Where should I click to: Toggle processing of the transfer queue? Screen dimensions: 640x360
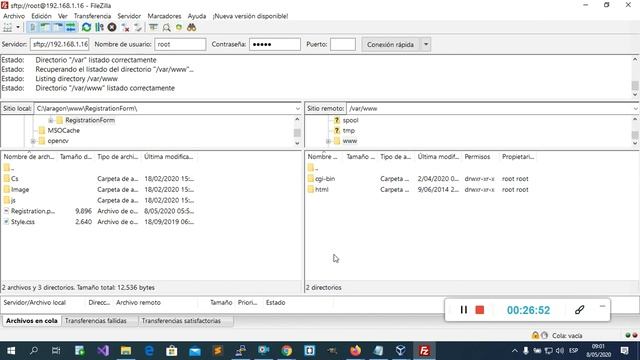[99, 27]
